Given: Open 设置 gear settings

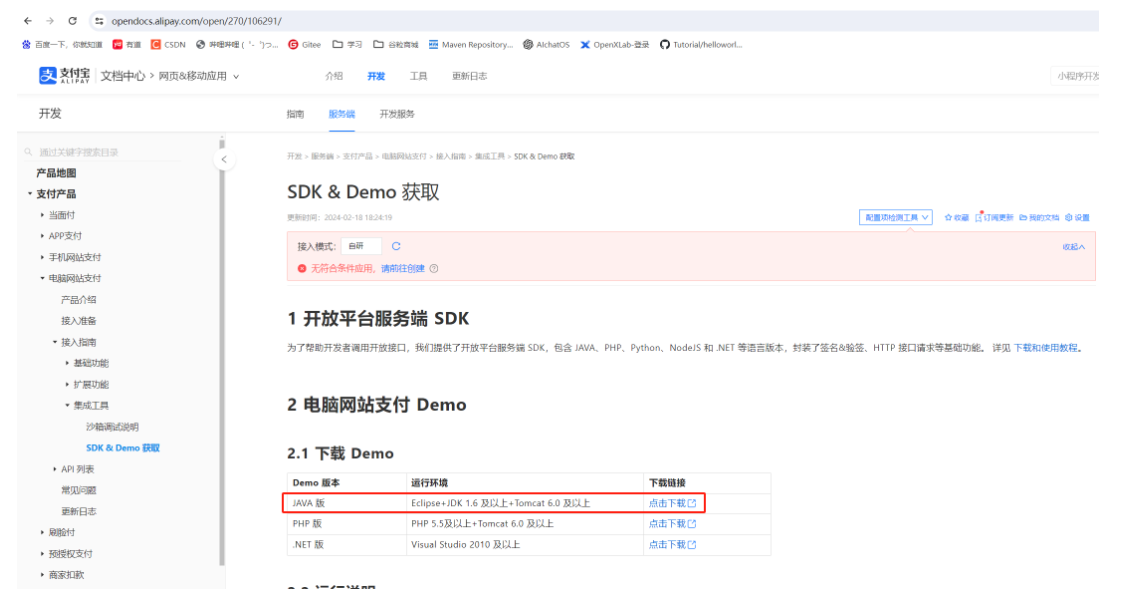Looking at the screenshot, I should pos(1077,218).
